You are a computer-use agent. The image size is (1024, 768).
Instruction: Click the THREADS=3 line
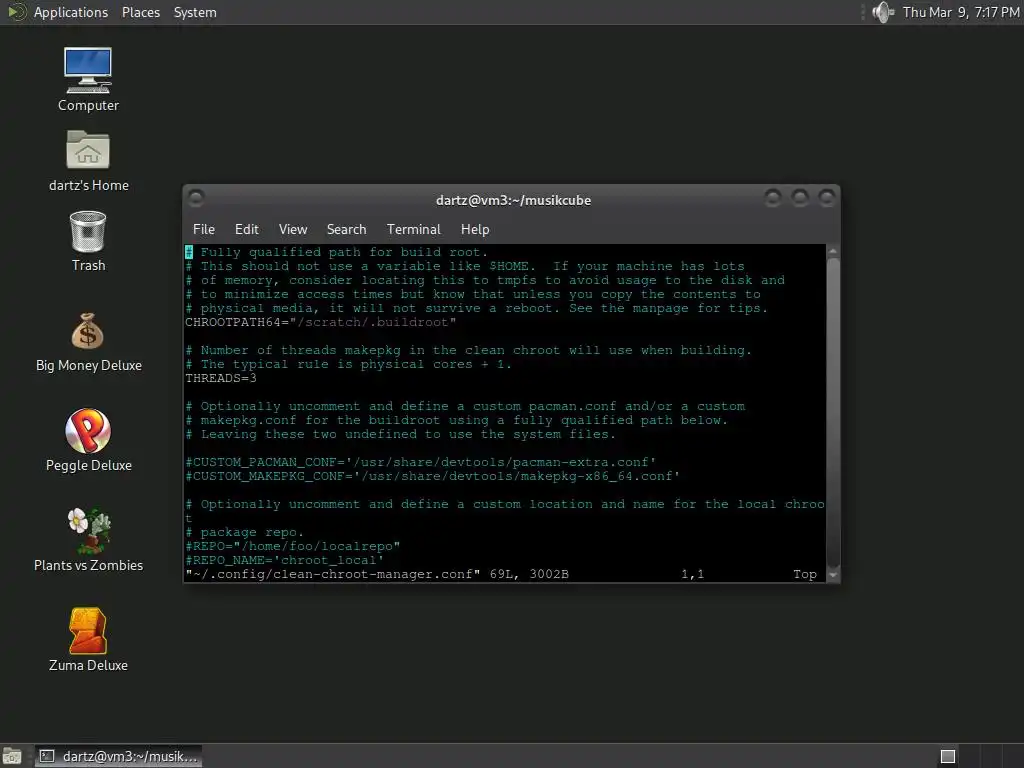(221, 378)
